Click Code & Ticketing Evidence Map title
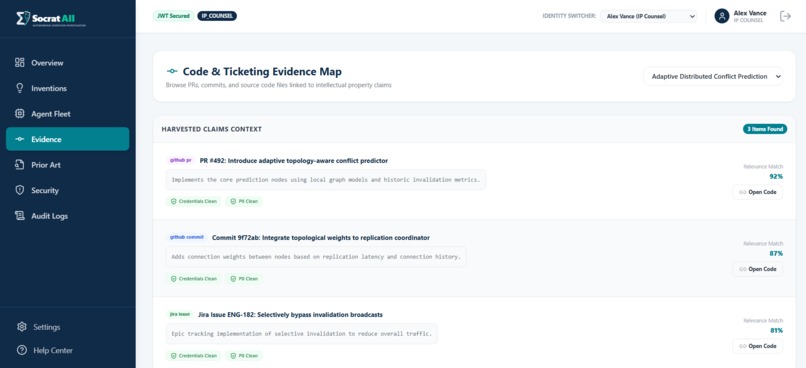806x368 pixels. (262, 72)
